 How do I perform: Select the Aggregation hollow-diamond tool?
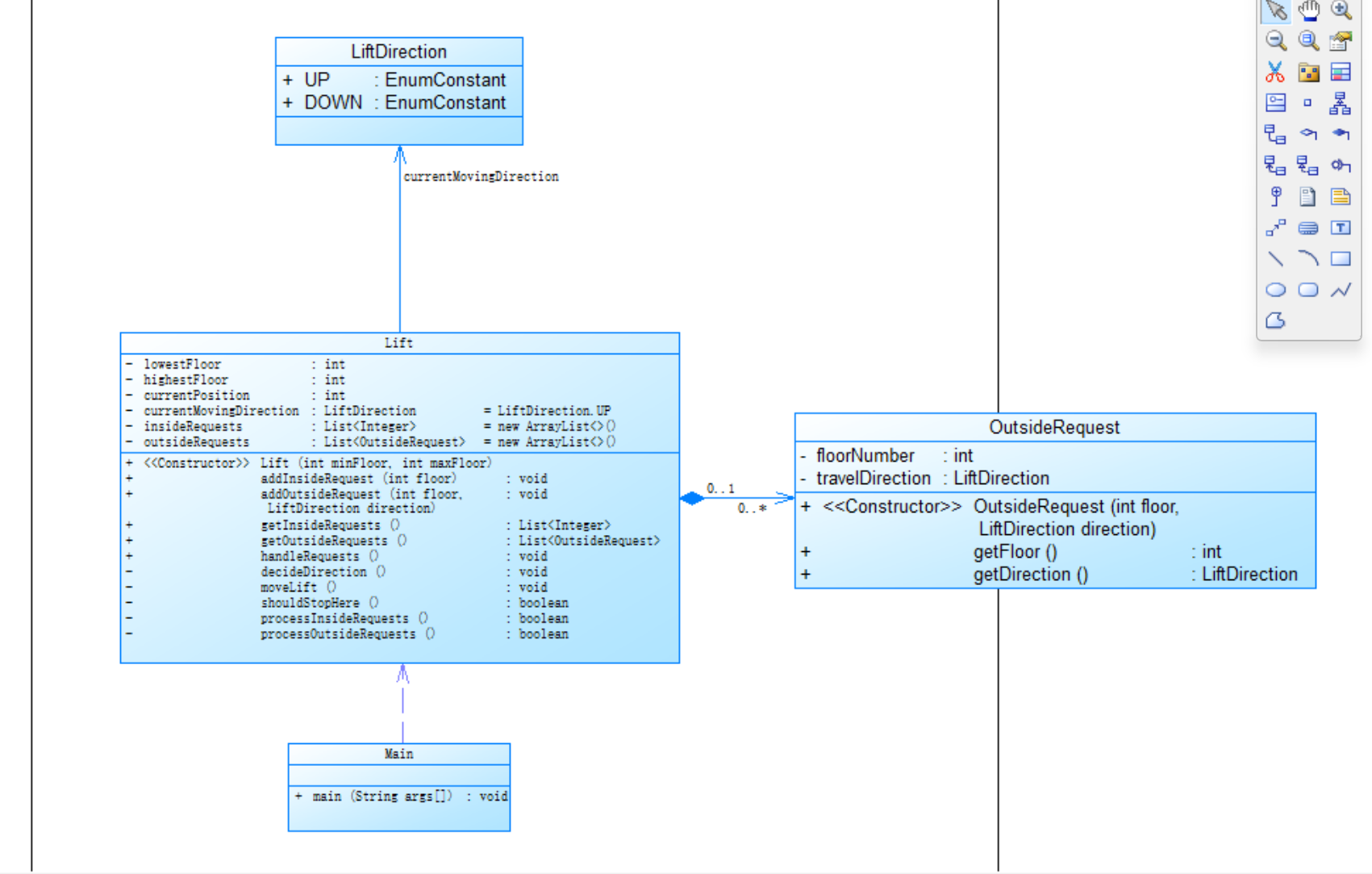[x=1308, y=134]
